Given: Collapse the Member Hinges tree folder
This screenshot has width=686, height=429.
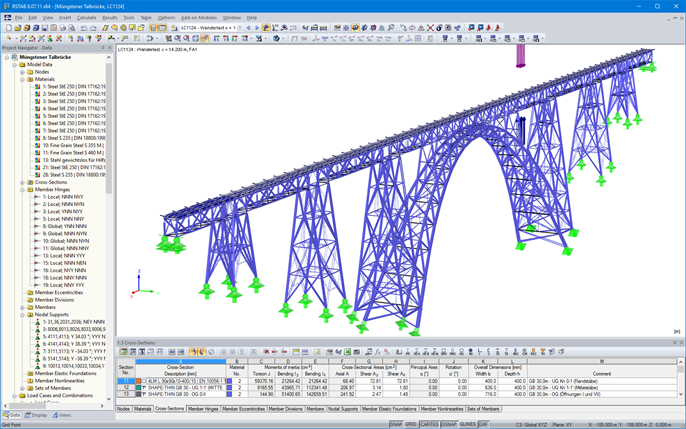Looking at the screenshot, I should (x=22, y=190).
